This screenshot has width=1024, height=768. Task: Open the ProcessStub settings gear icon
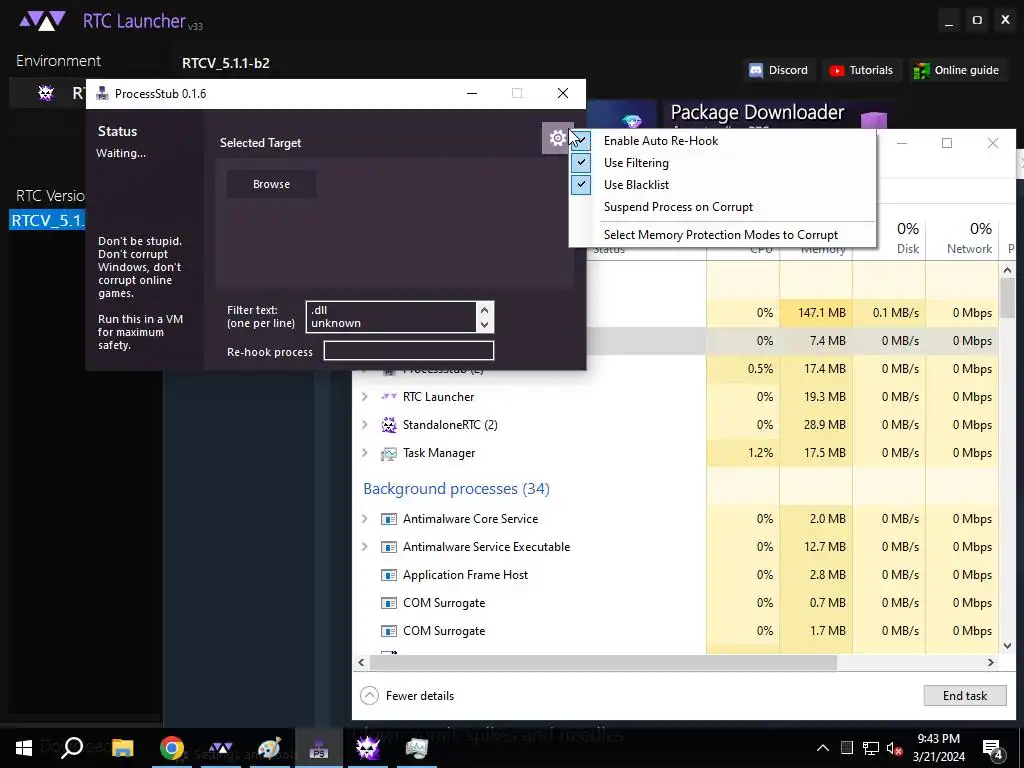557,138
